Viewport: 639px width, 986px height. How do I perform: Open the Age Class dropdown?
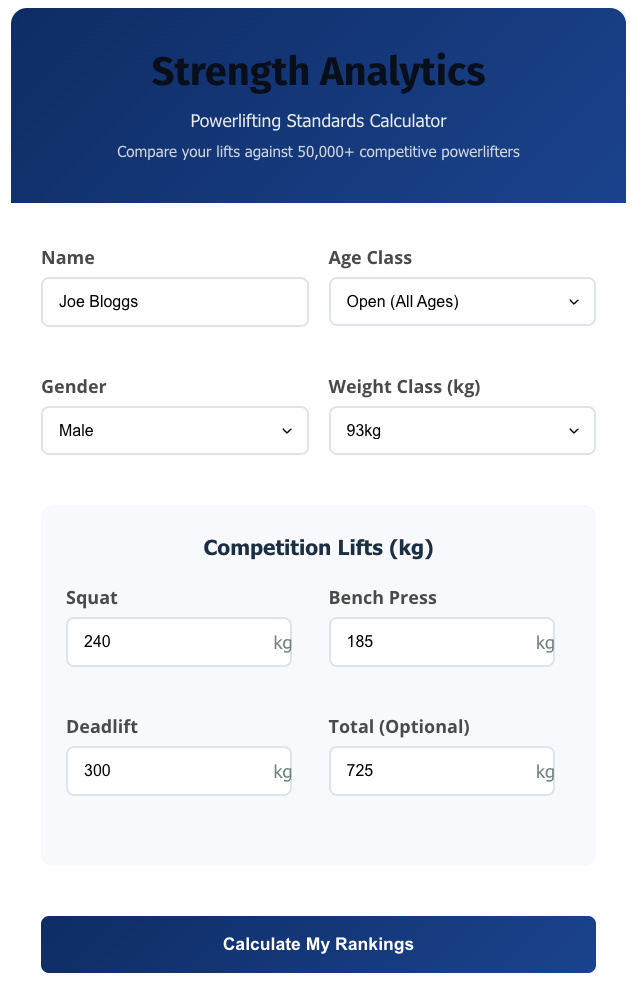462,301
